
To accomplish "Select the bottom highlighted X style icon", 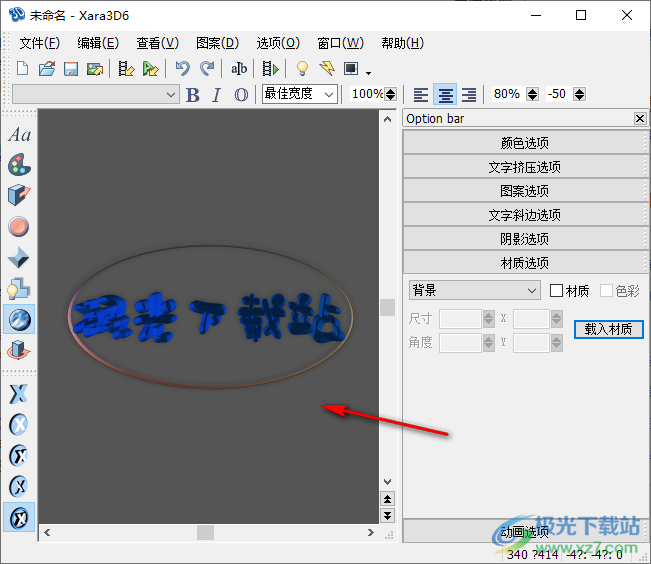I will point(19,517).
